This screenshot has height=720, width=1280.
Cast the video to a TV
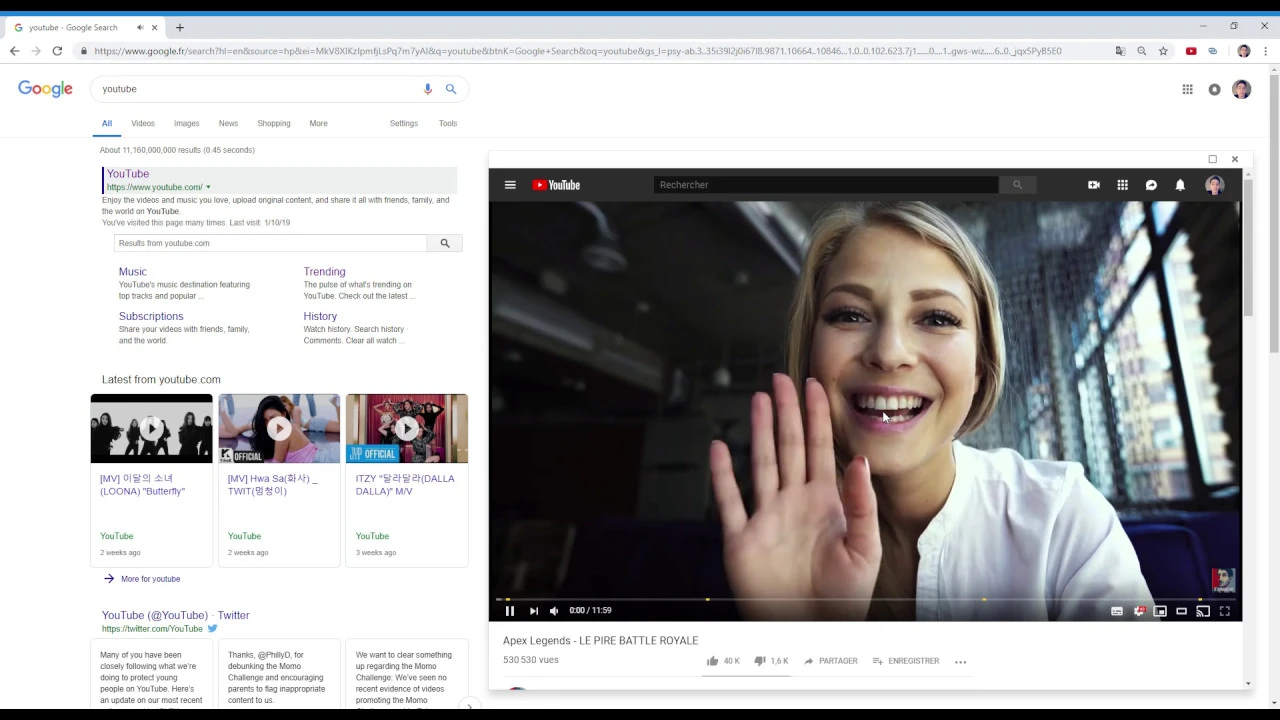1203,611
